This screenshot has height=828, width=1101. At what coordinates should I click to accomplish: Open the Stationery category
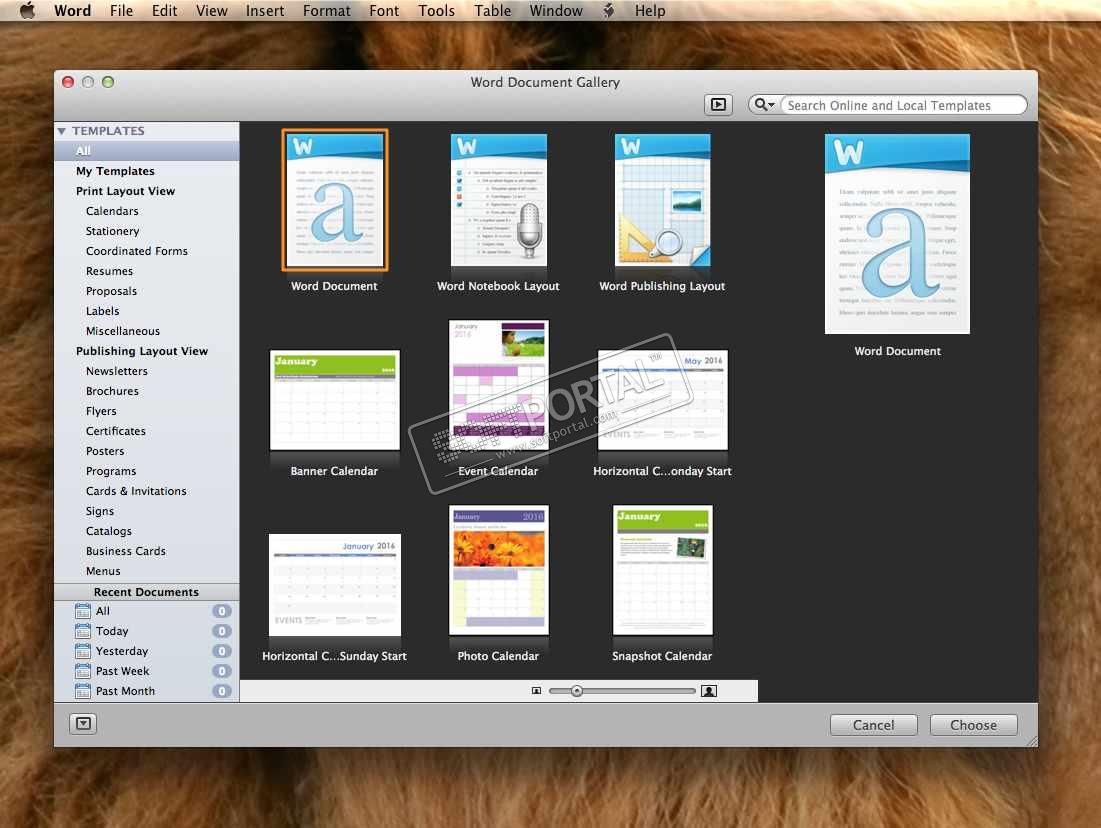(112, 231)
